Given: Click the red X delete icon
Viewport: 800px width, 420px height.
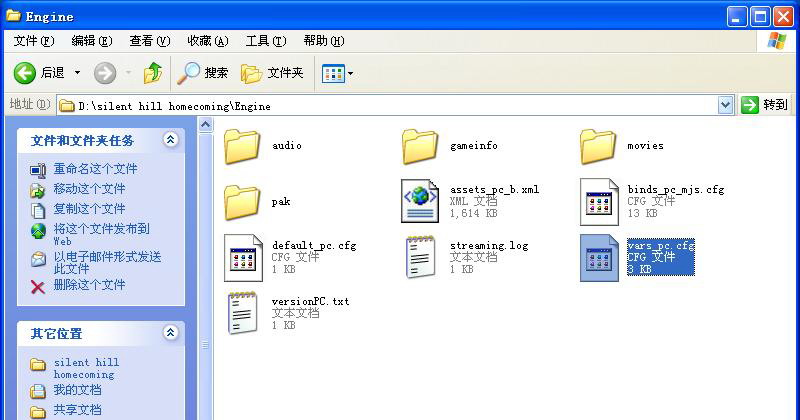Looking at the screenshot, I should click(x=38, y=287).
